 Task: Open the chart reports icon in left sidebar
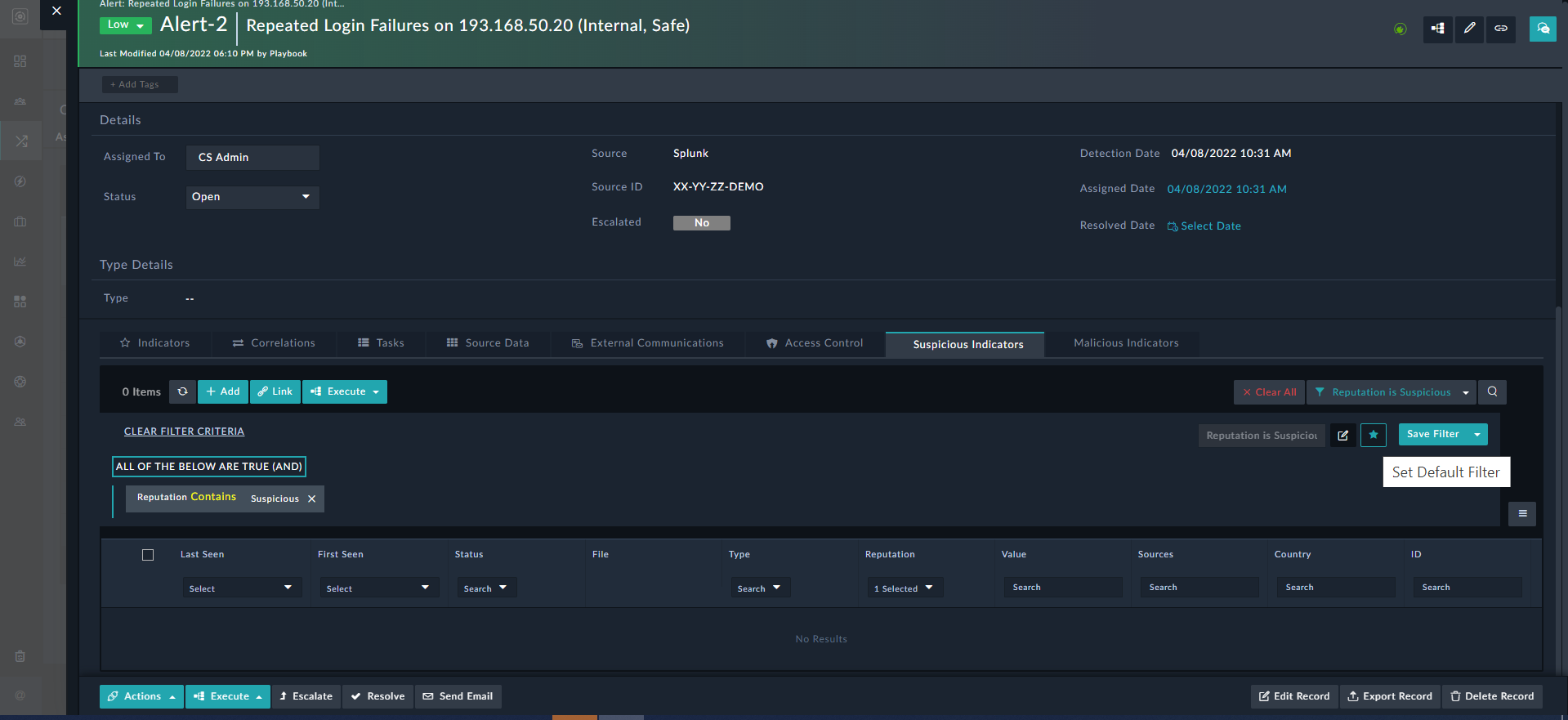point(20,262)
